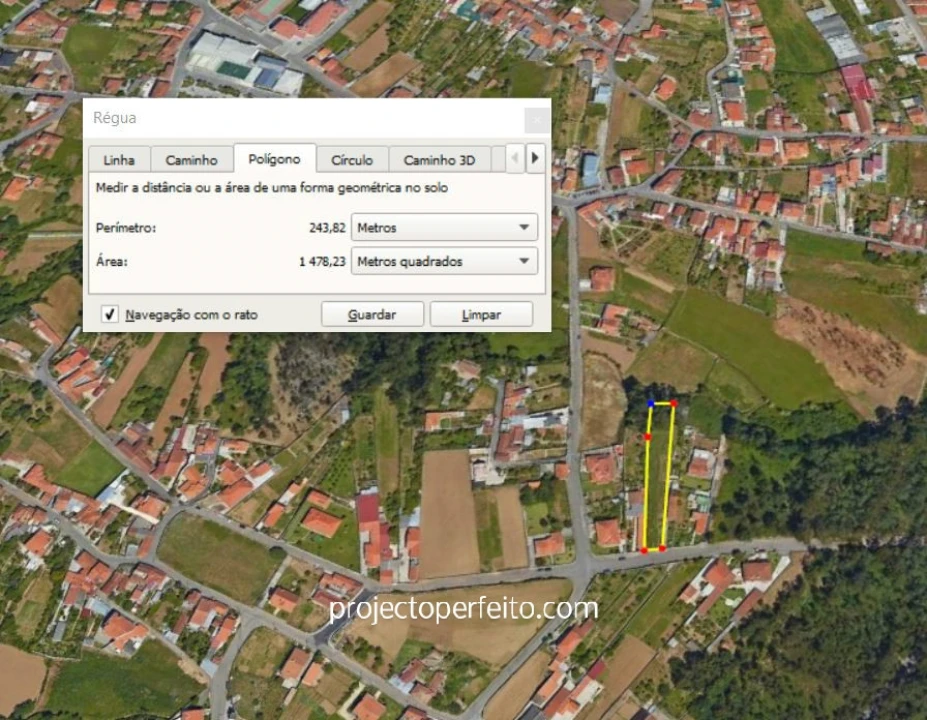Screen dimensions: 927x720
Task: Select the blue vertex at the polygon's top
Action: click(650, 403)
